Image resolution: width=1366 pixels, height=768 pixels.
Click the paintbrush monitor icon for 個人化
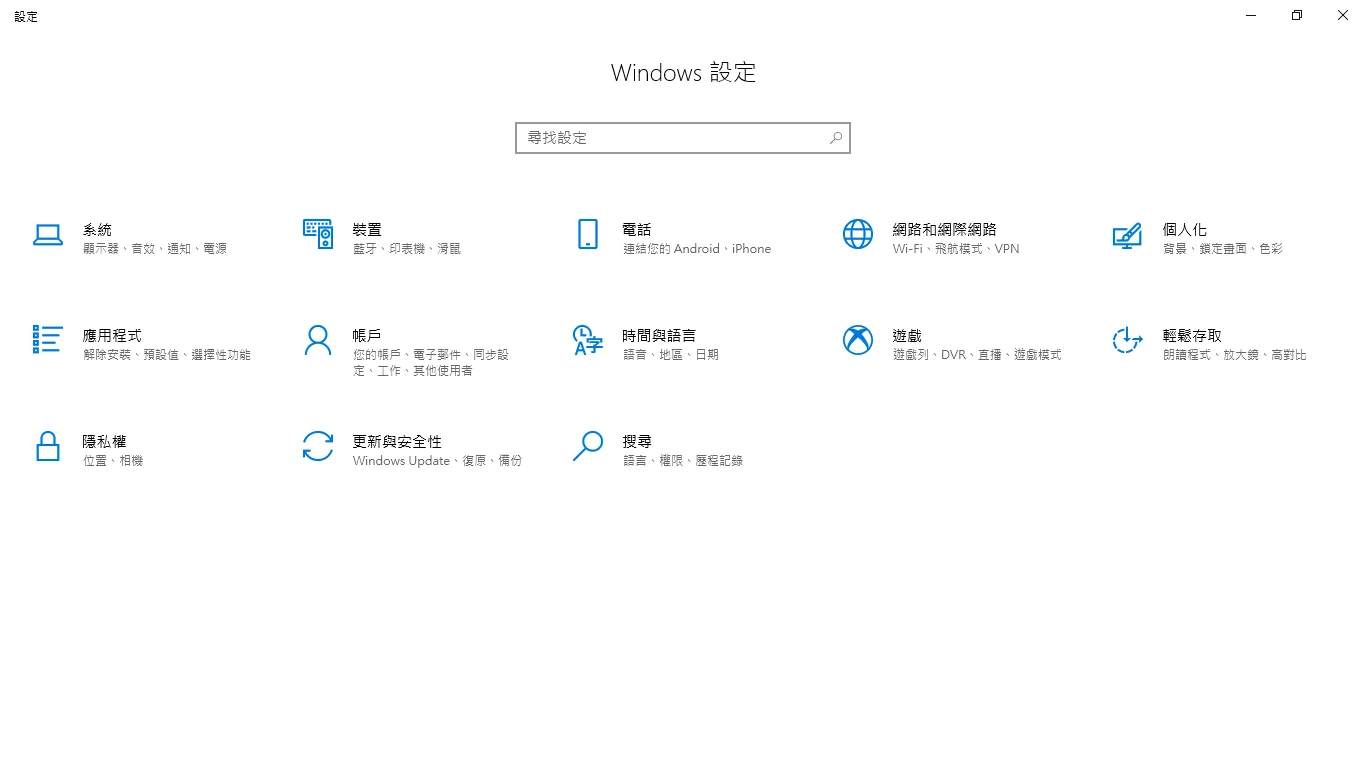pyautogui.click(x=1127, y=235)
